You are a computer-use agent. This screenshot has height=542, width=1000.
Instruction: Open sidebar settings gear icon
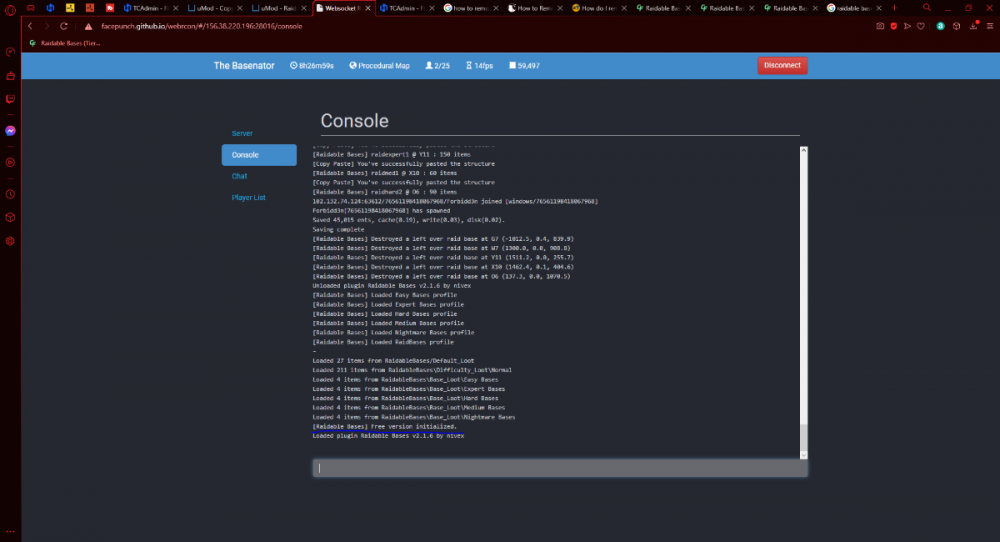(10, 241)
